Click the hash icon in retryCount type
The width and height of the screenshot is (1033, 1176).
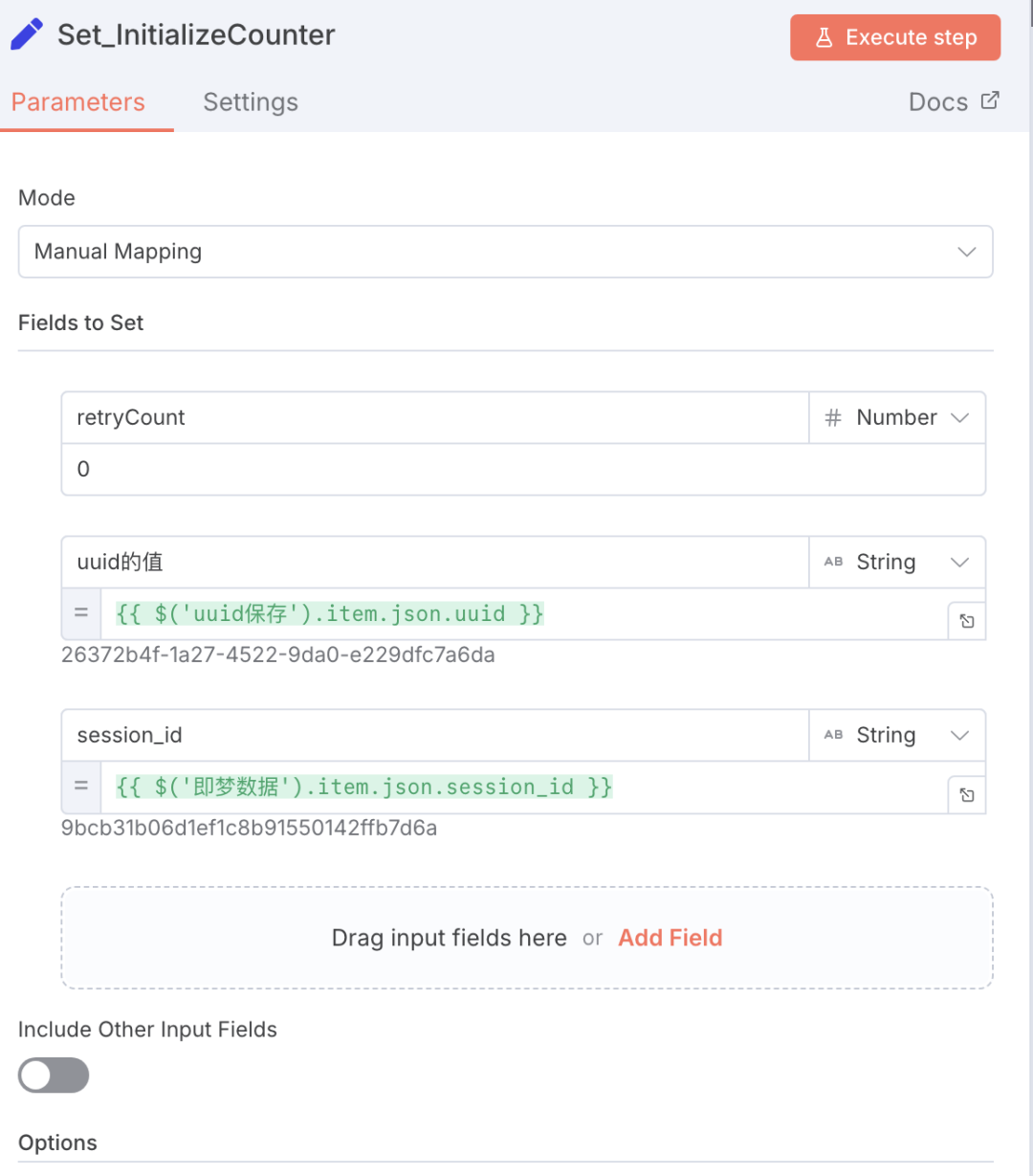point(833,418)
